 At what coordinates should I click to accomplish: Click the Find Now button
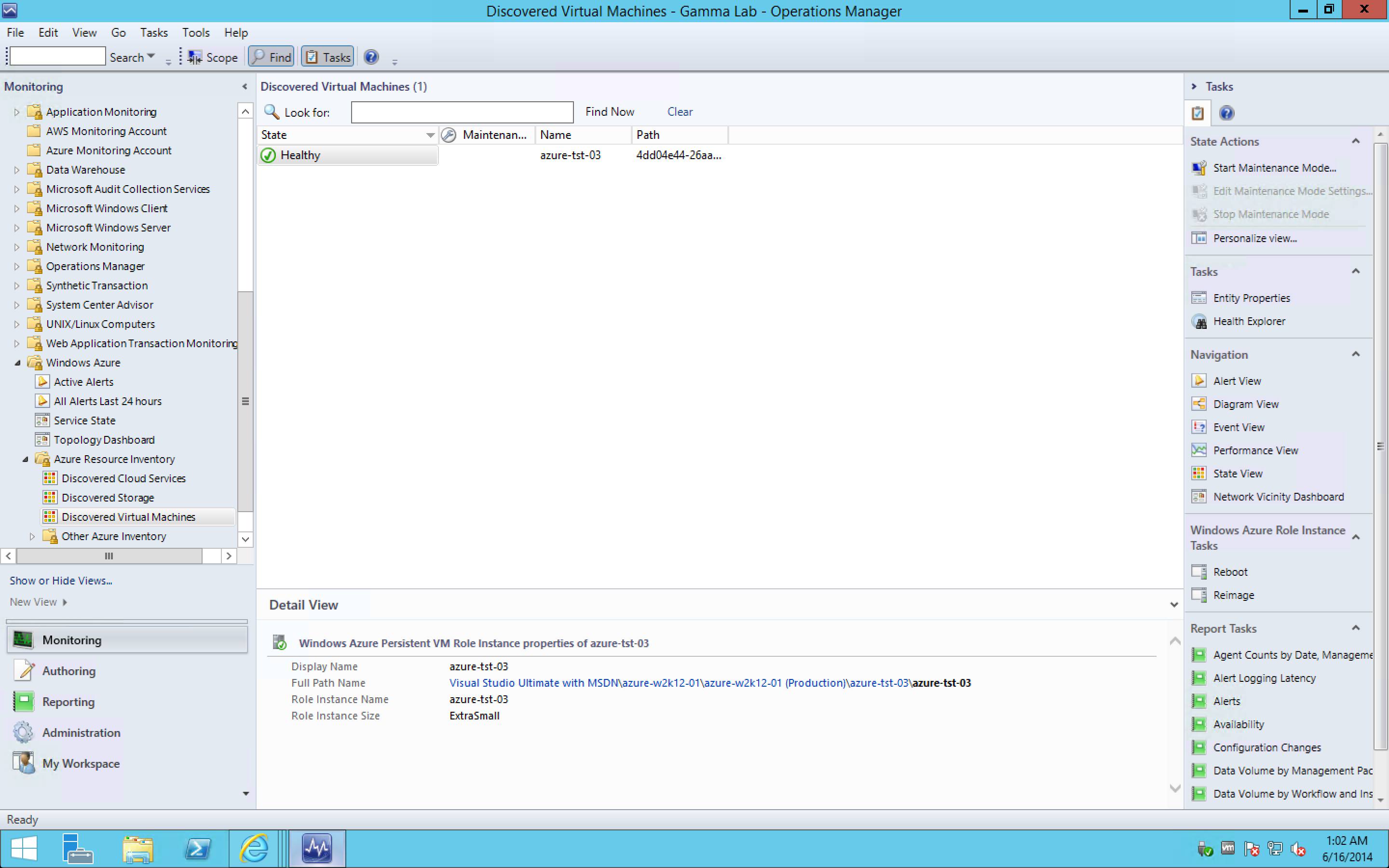click(x=609, y=112)
